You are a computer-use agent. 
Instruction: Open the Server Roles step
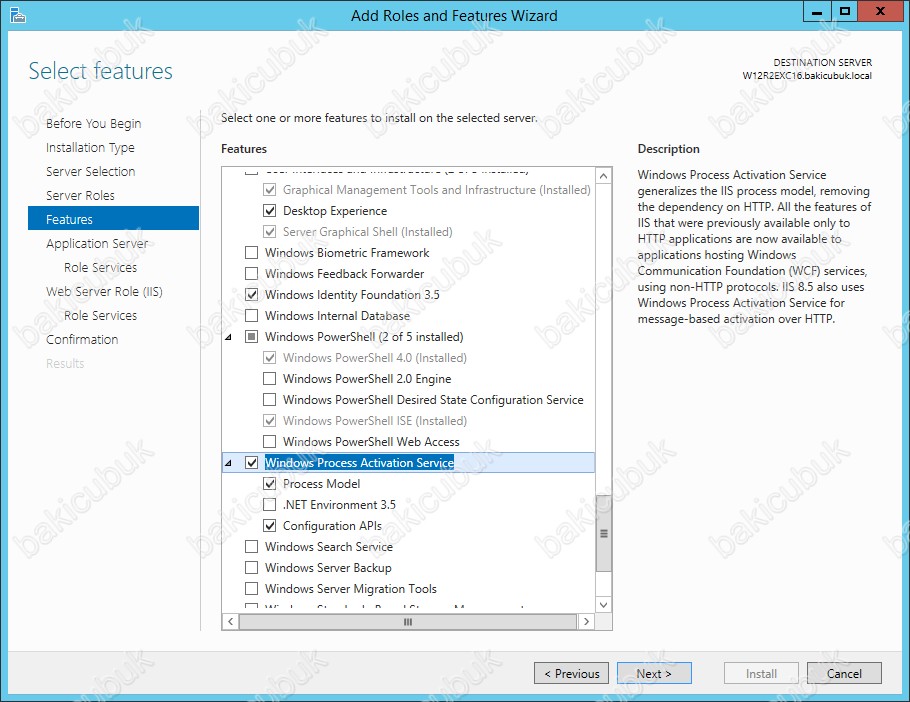[80, 196]
